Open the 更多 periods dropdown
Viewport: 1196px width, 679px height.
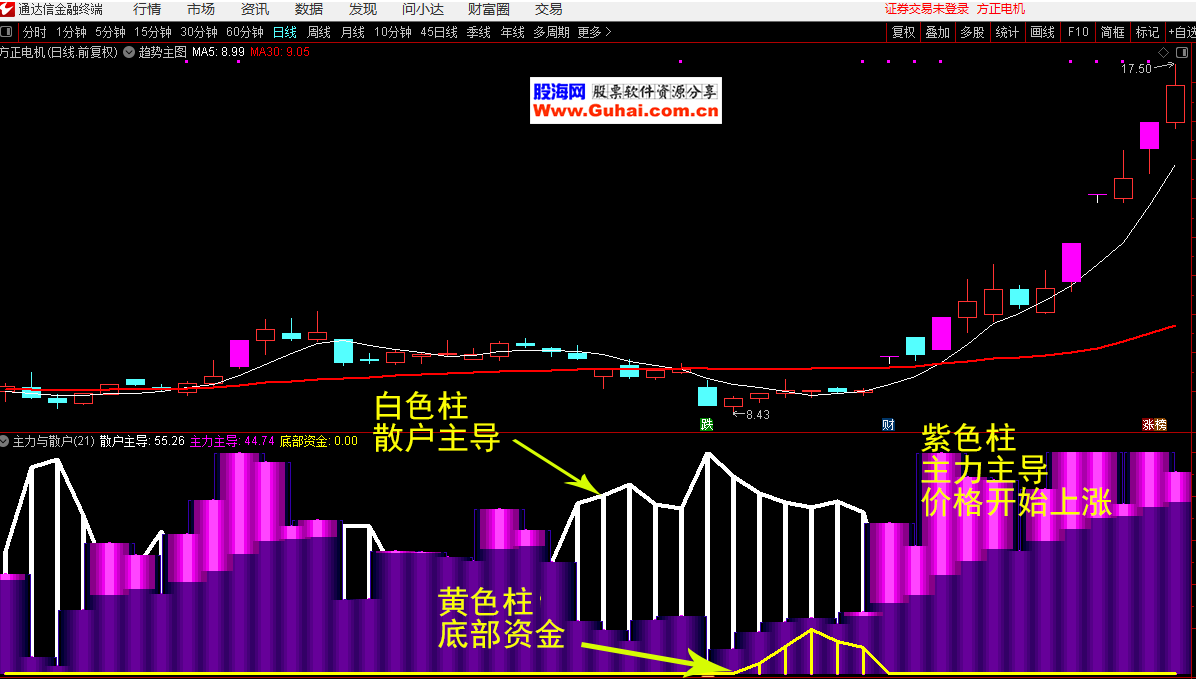(x=595, y=32)
